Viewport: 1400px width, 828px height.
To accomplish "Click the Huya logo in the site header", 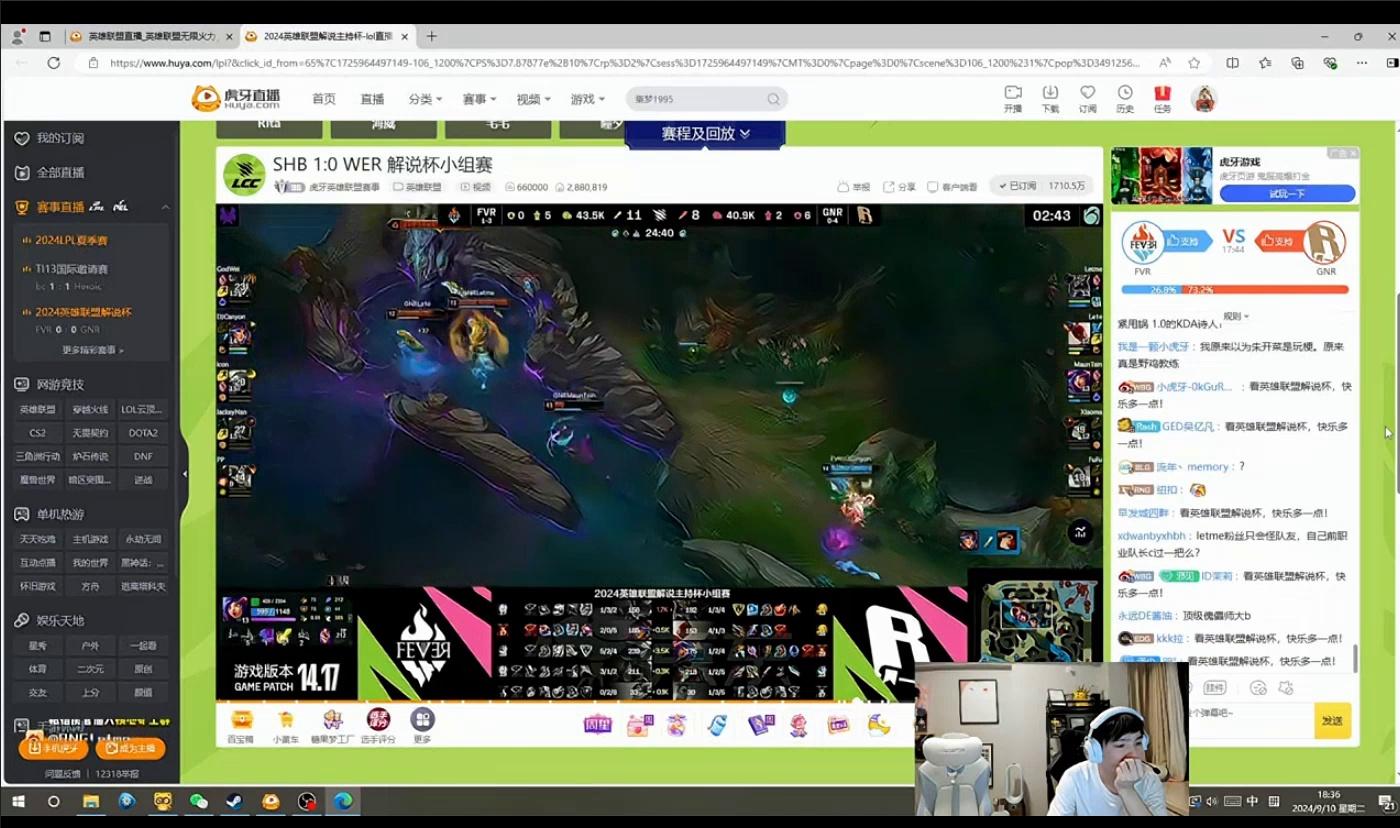I will point(236,98).
